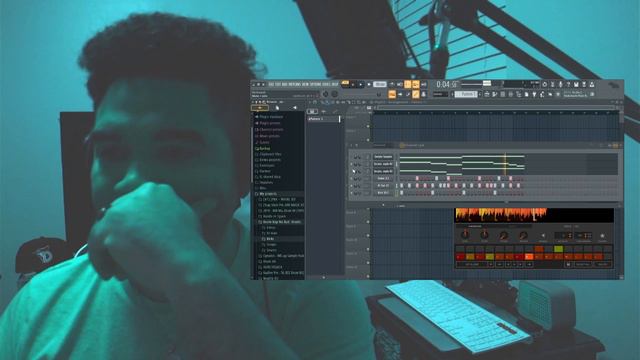Expand the Plugin presets folder
This screenshot has height=360, width=640.
[x=269, y=123]
